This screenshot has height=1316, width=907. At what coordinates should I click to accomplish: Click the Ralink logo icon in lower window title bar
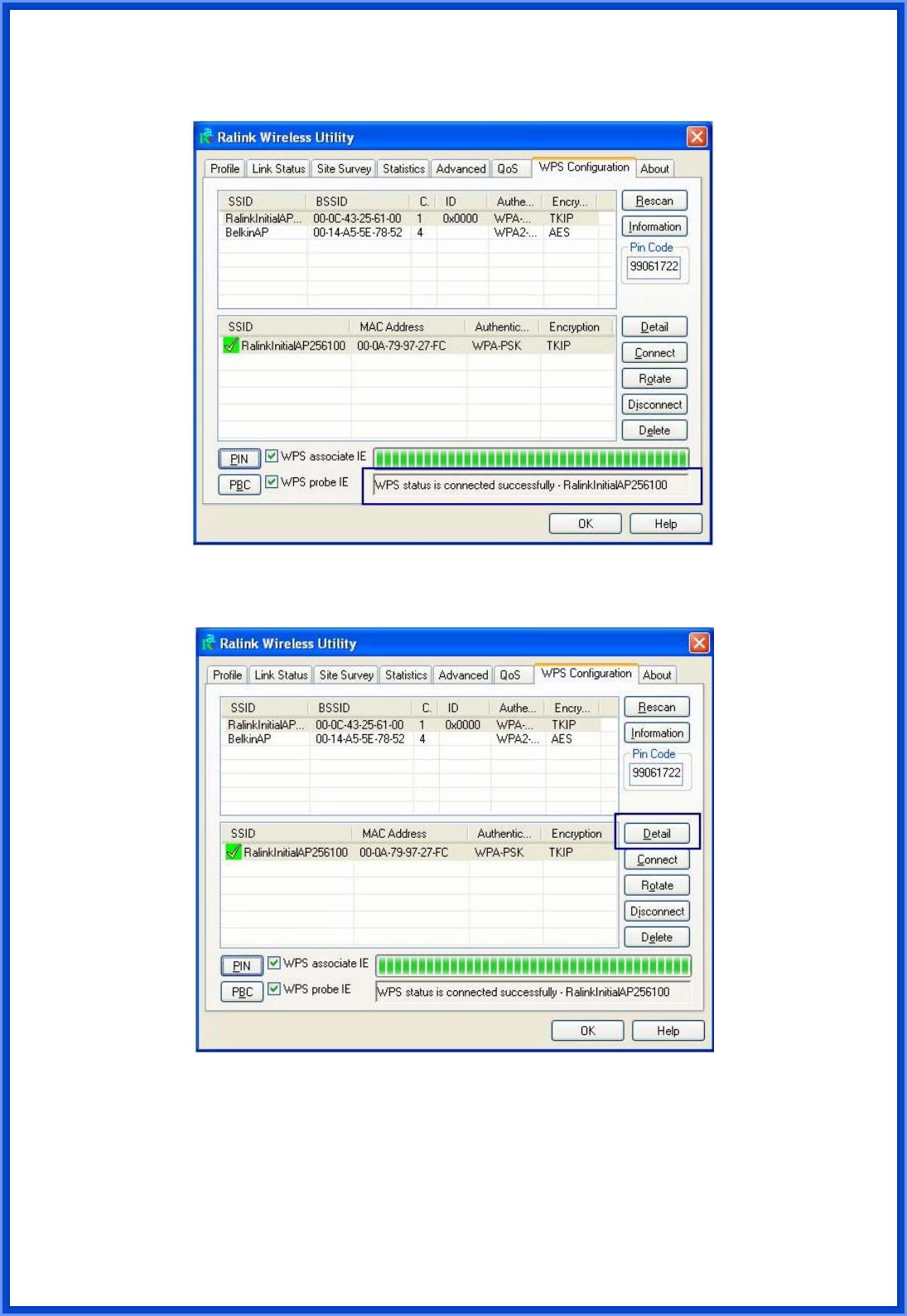[209, 643]
